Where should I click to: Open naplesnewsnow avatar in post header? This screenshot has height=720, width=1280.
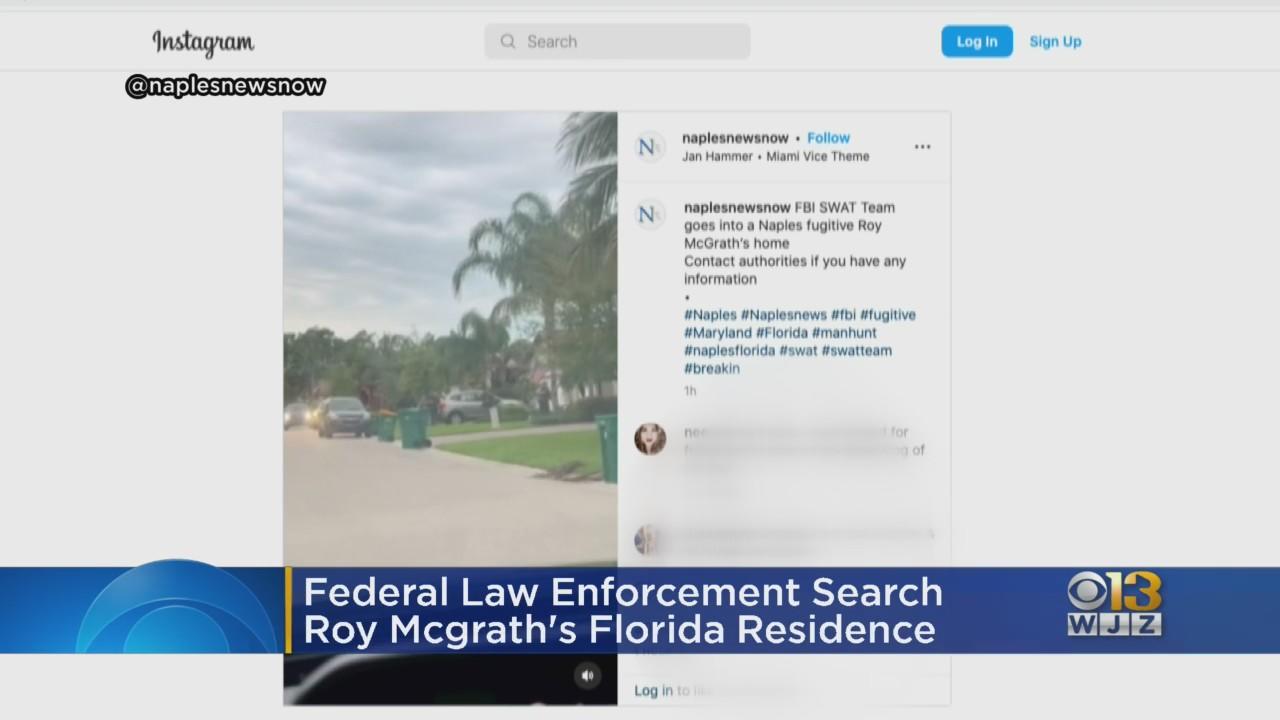[x=649, y=147]
